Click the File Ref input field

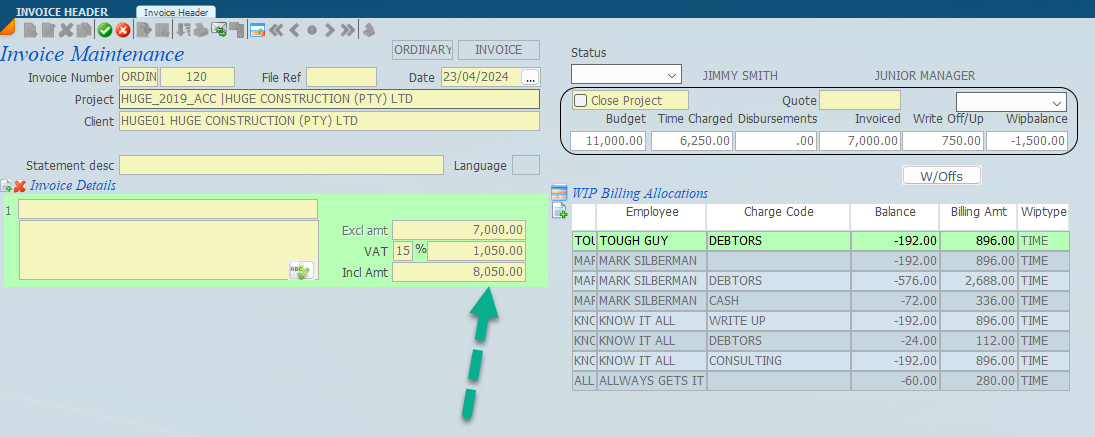tap(341, 77)
